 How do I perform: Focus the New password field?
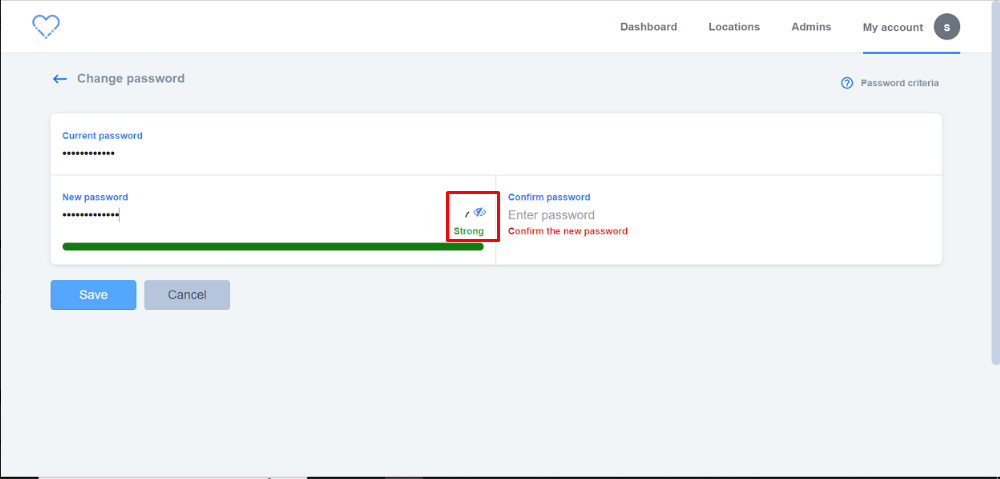pos(261,215)
